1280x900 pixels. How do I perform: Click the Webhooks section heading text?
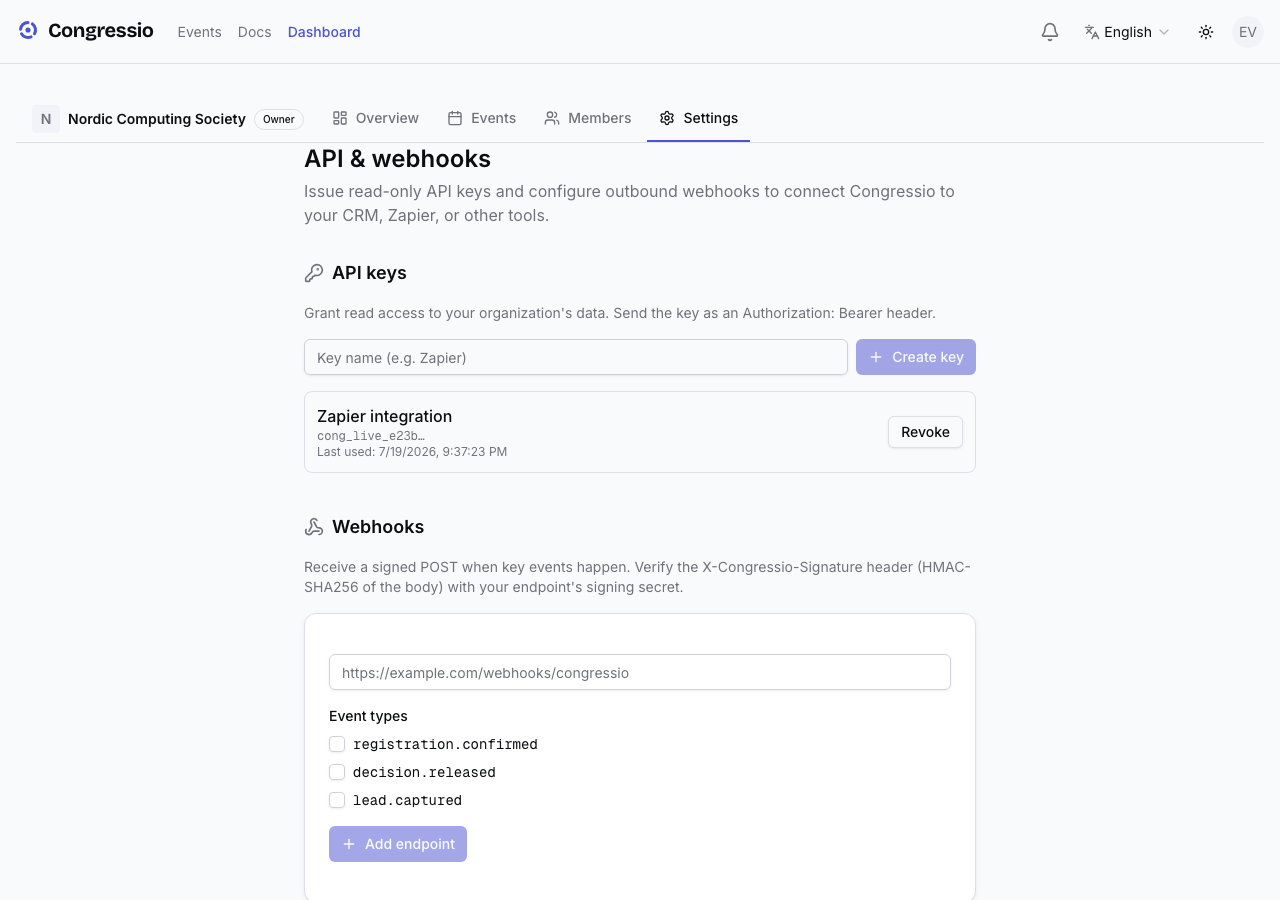378,527
